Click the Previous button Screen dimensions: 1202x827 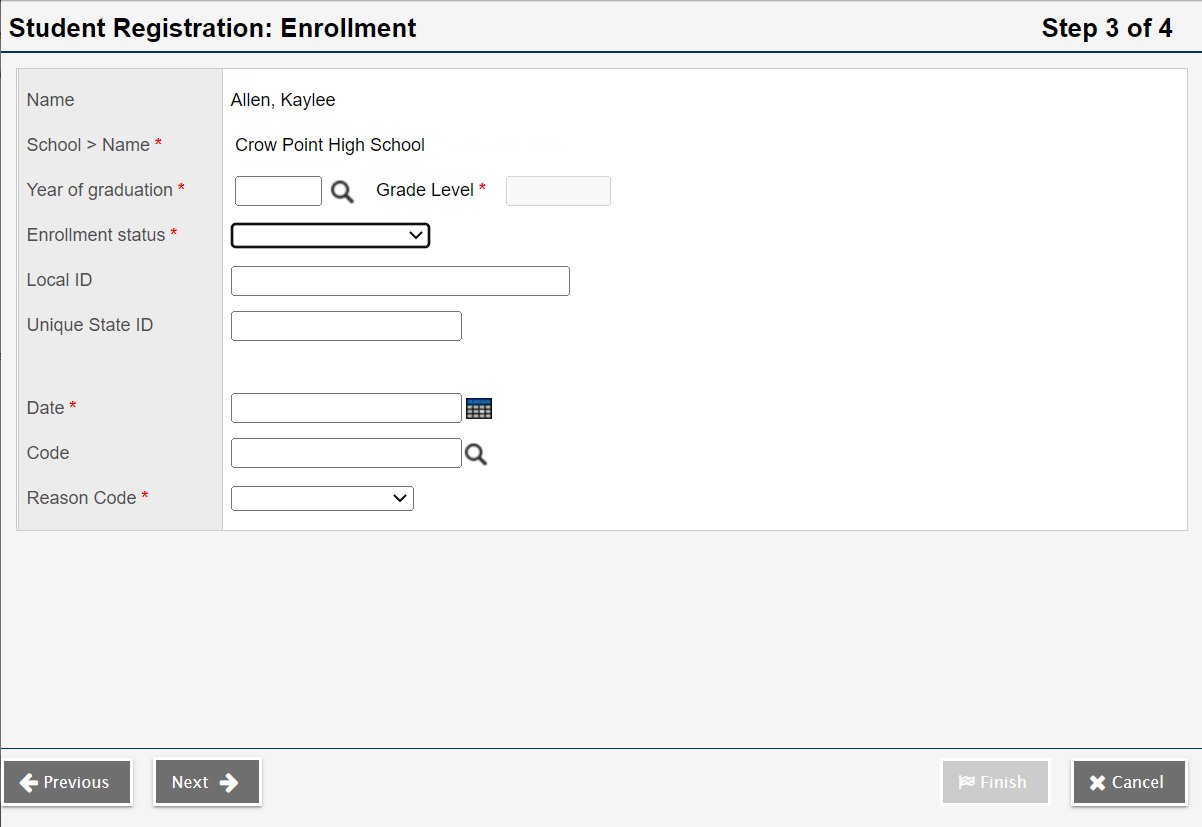67,782
